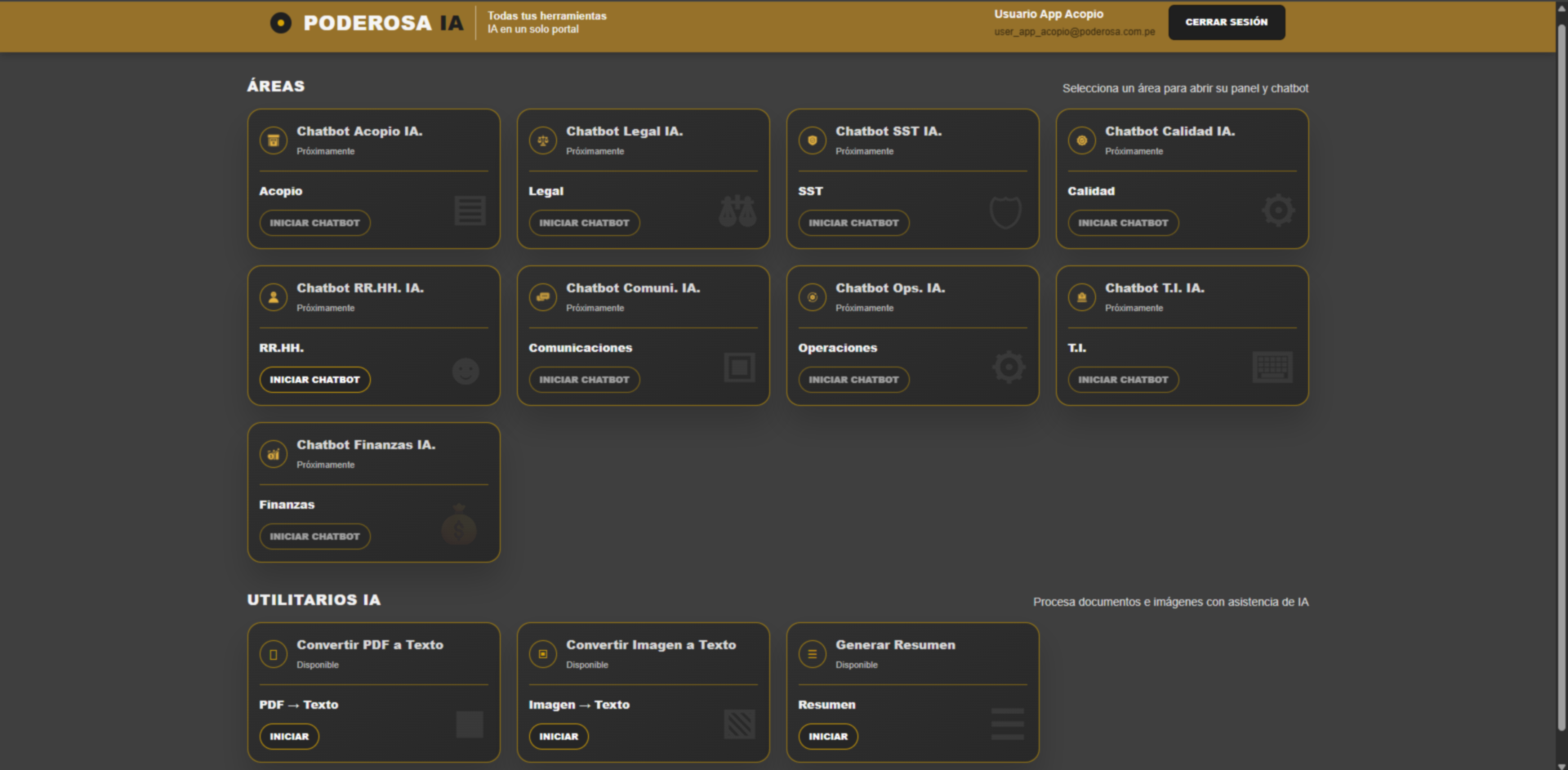Click the UTILITARIOS IA section heading
The image size is (1568, 770).
click(x=314, y=600)
